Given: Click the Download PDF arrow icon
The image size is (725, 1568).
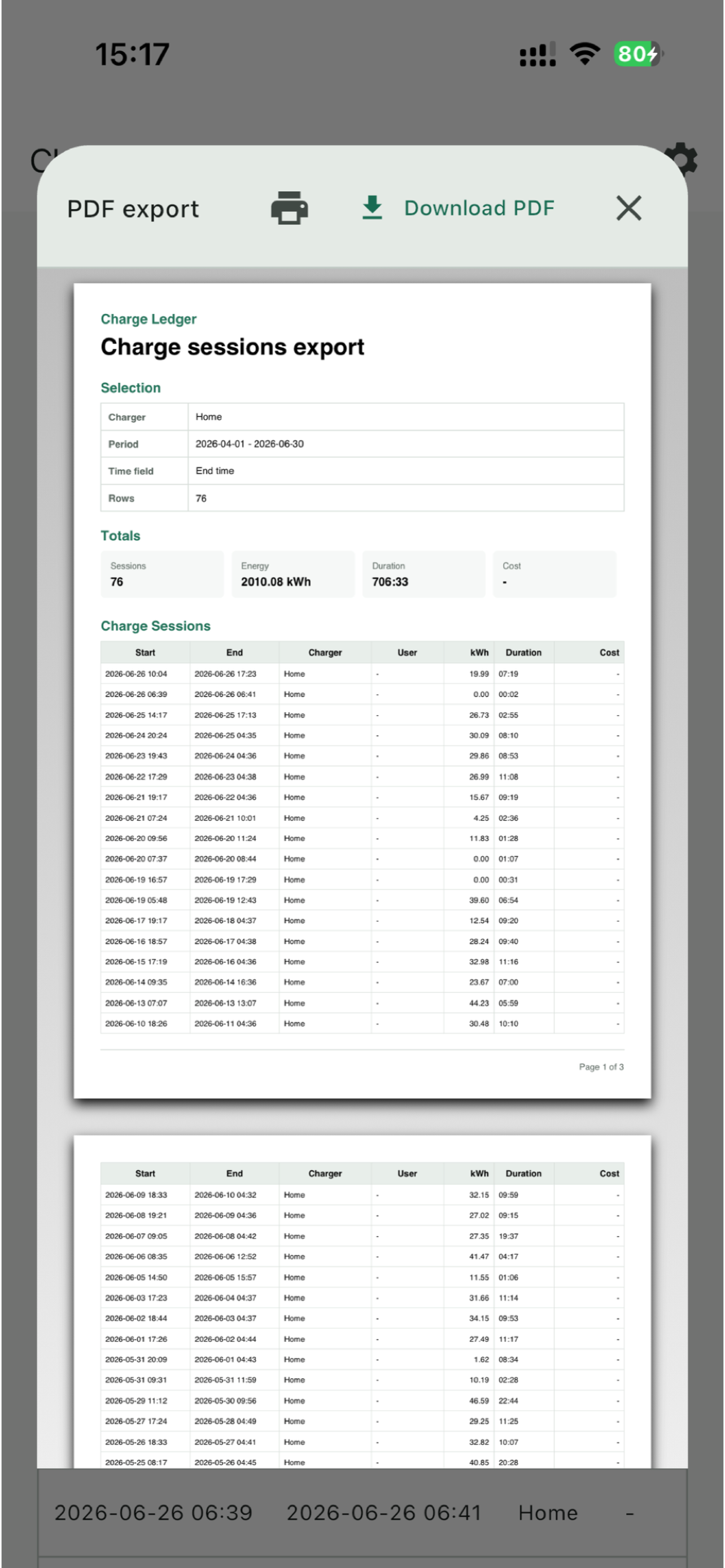Looking at the screenshot, I should [x=372, y=208].
